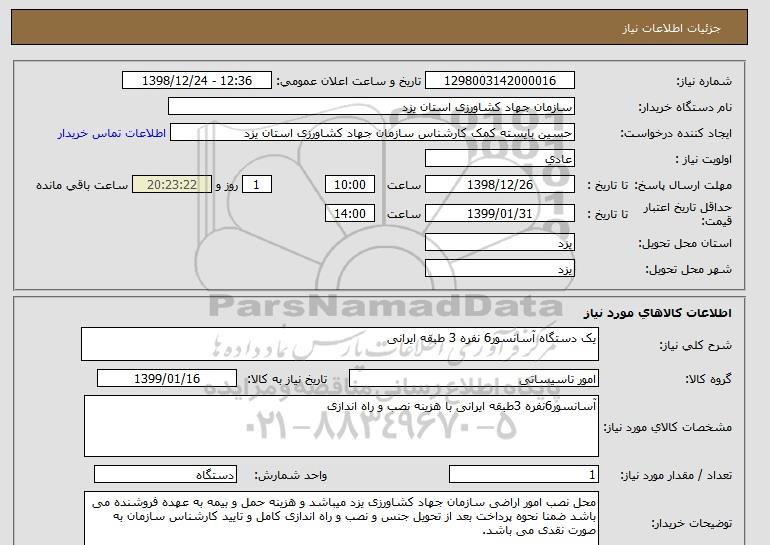This screenshot has height=545, width=770.
Task: Click the buyer organization name field
Action: (371, 107)
